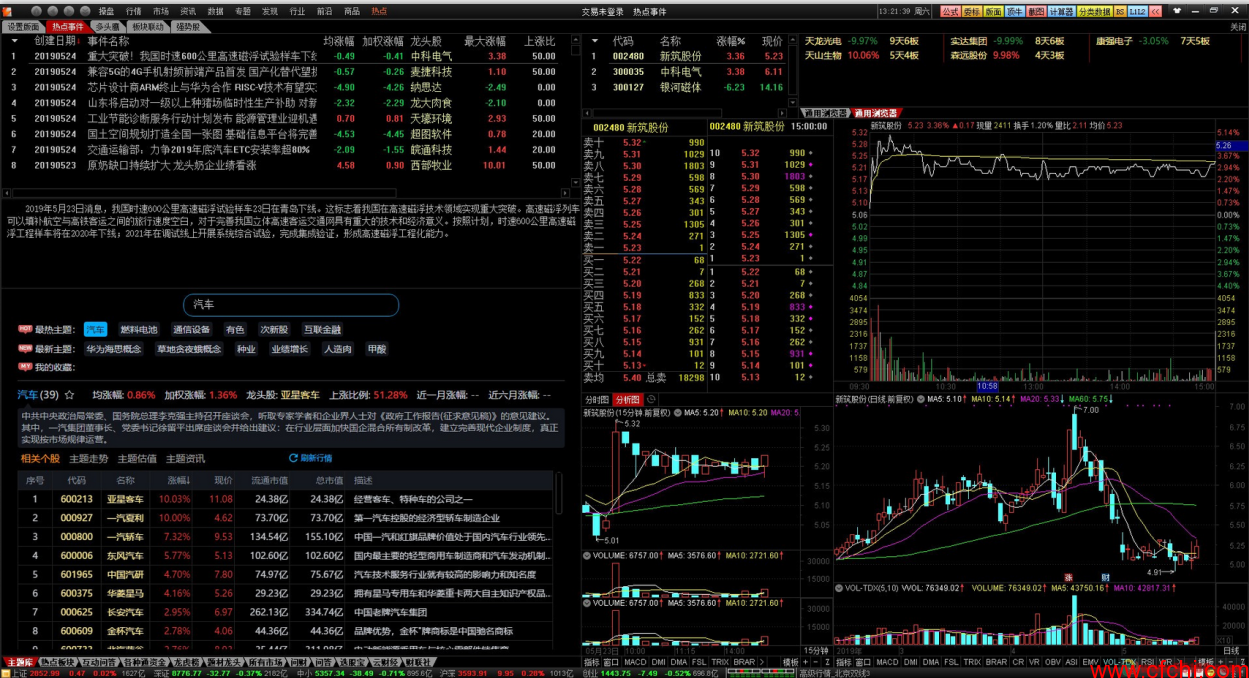Click the 顶牛 toolbar button
This screenshot has height=678, width=1249.
(x=1015, y=12)
